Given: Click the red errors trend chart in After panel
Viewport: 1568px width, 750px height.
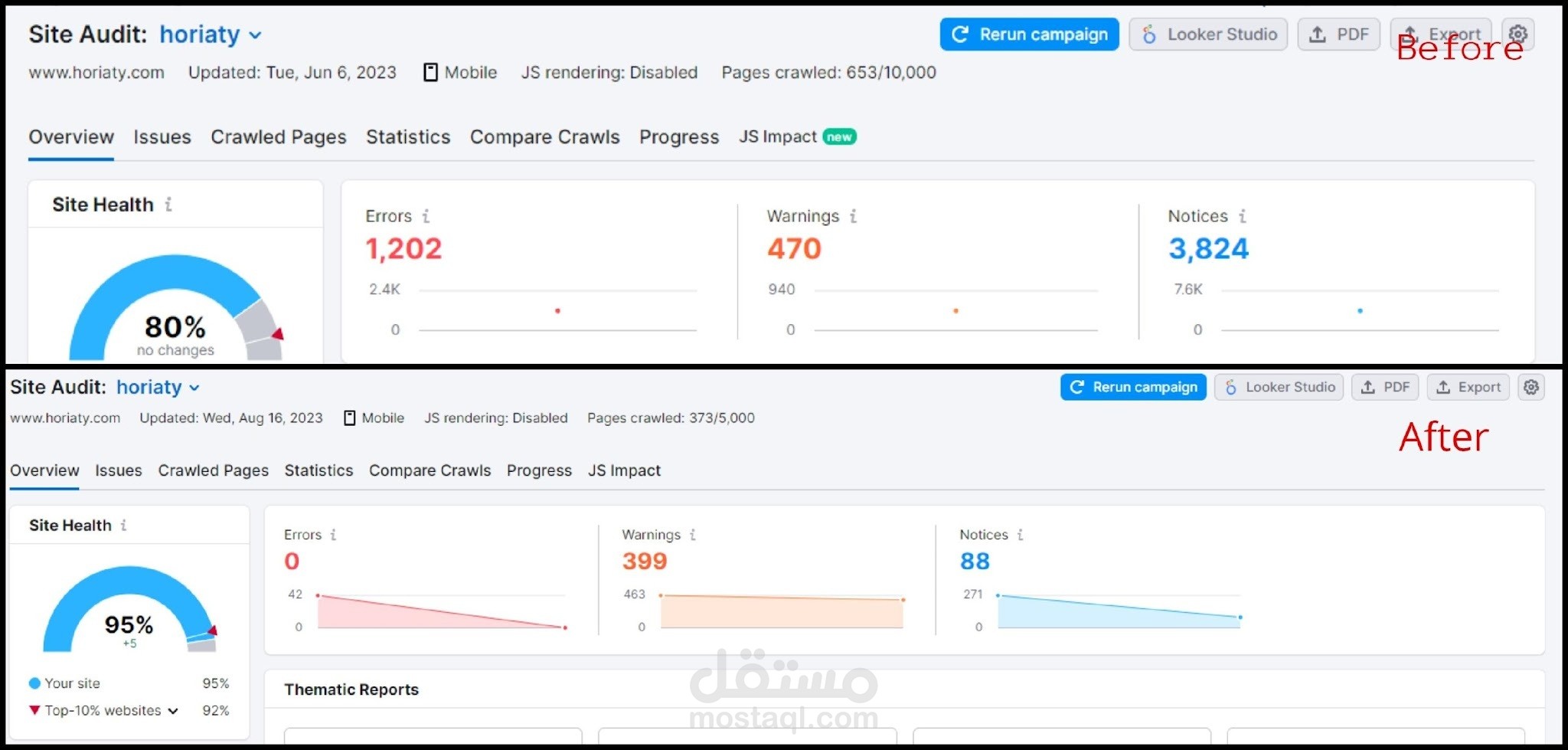Looking at the screenshot, I should 441,611.
